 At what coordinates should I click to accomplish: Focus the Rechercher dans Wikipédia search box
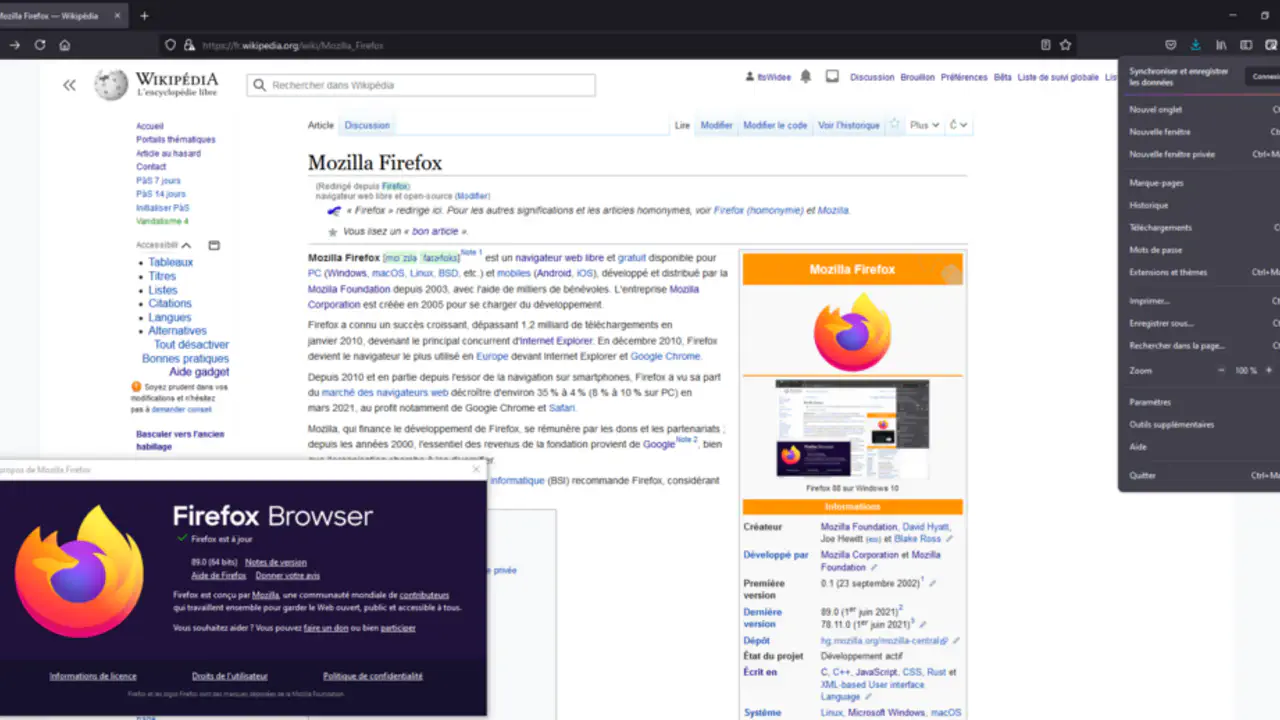[x=421, y=85]
